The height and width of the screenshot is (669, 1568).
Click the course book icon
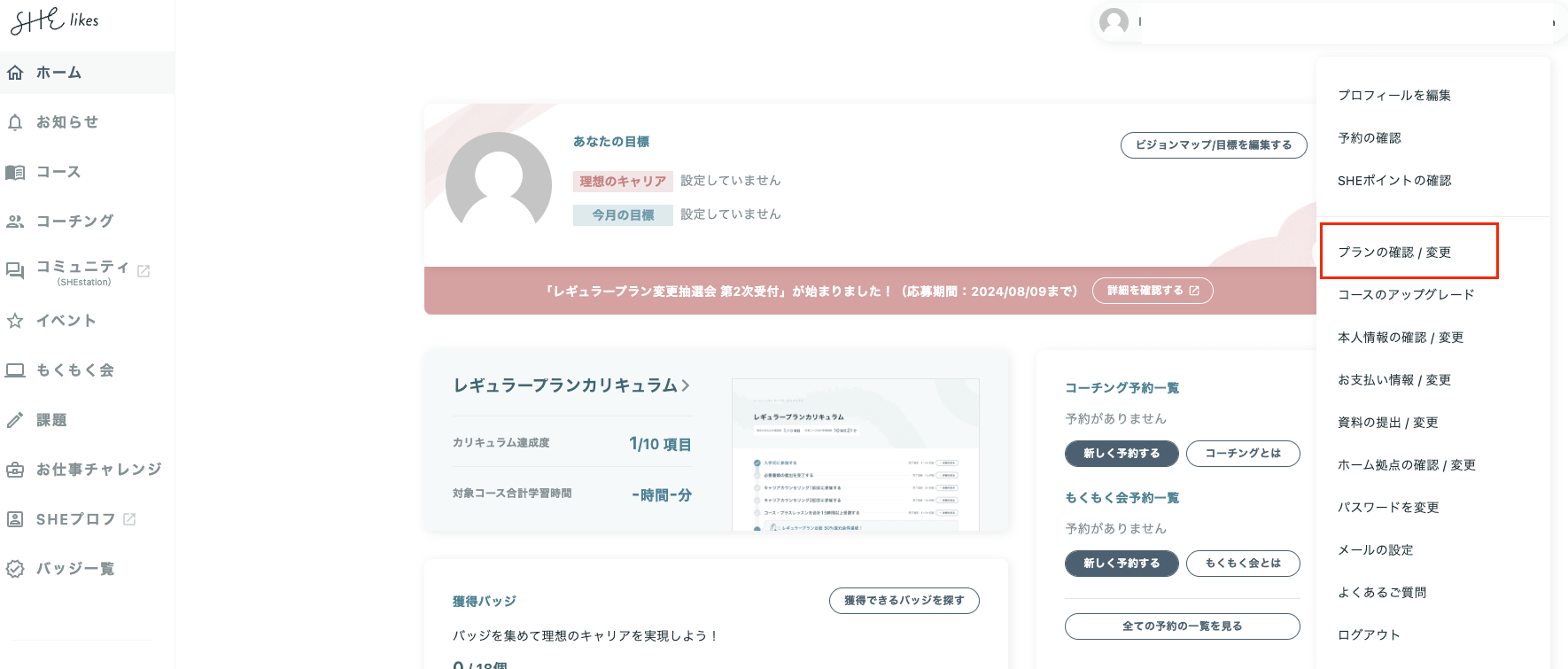click(x=15, y=172)
